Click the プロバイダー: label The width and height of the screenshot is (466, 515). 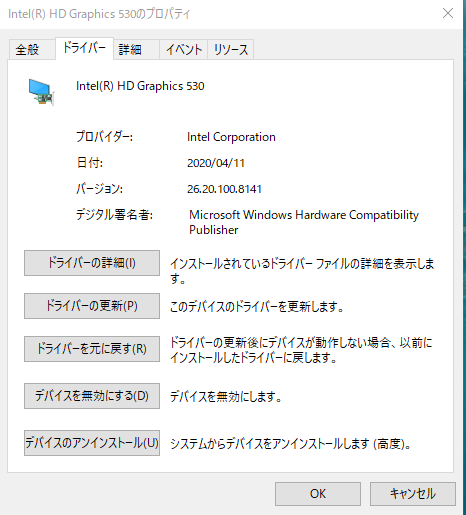pyautogui.click(x=104, y=137)
